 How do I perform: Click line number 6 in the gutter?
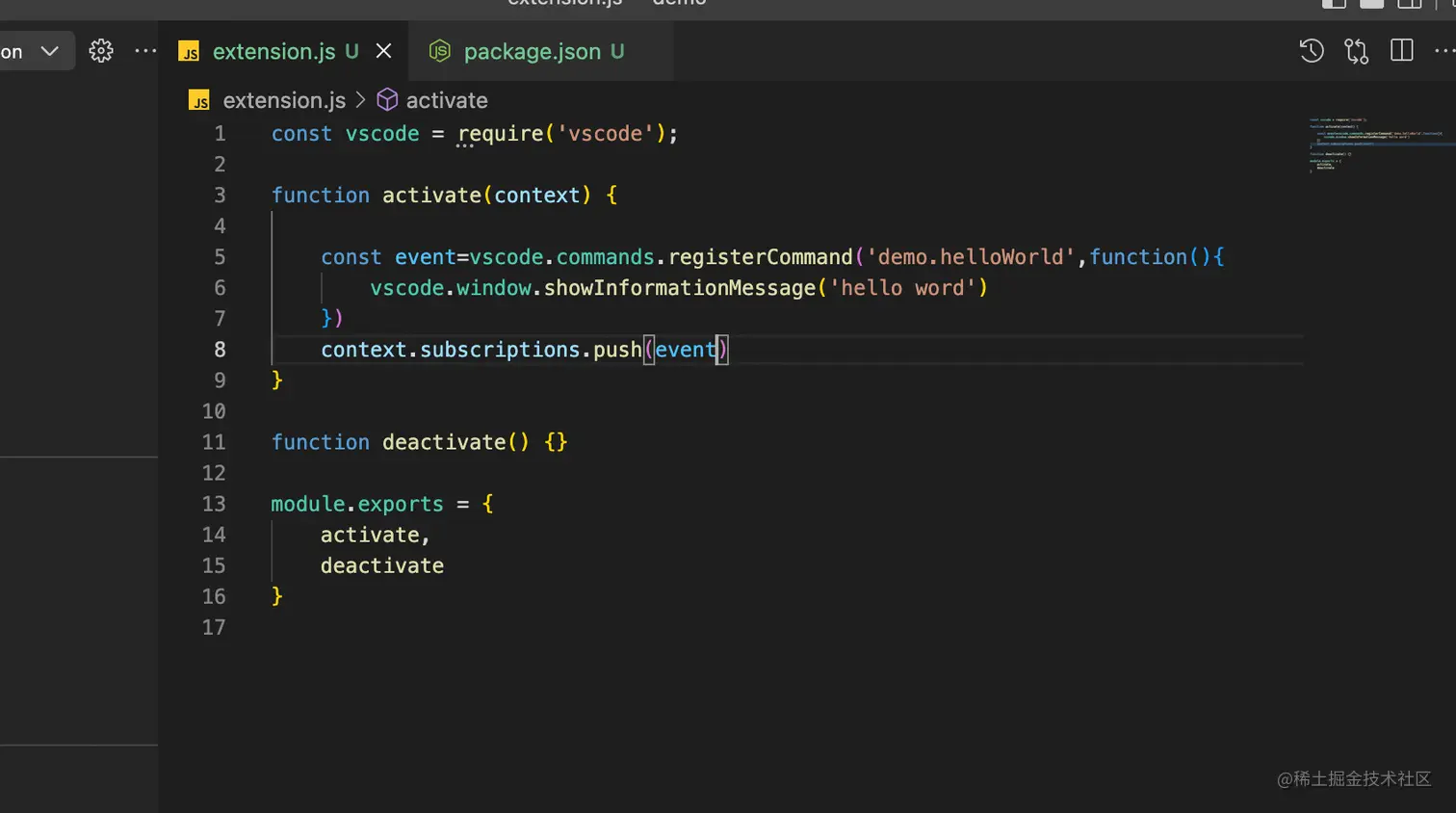coord(220,288)
